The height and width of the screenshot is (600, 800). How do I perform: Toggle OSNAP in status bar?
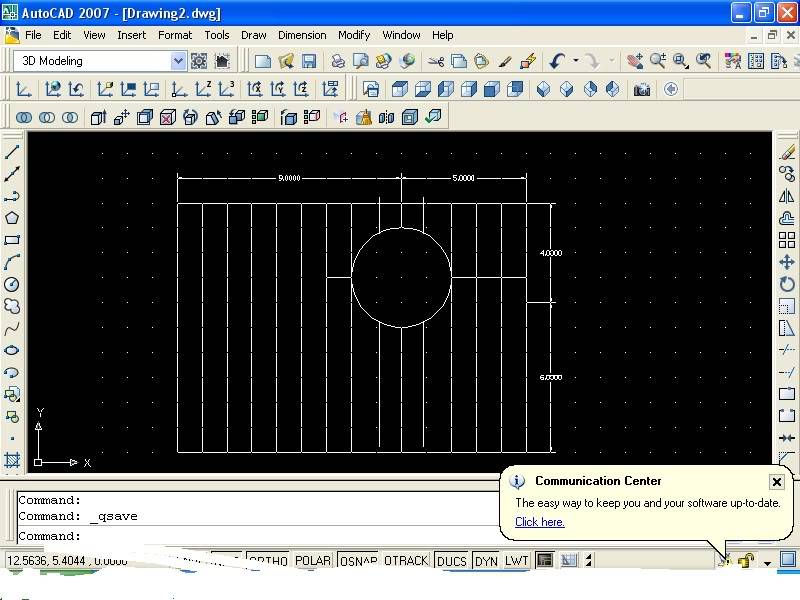[358, 561]
